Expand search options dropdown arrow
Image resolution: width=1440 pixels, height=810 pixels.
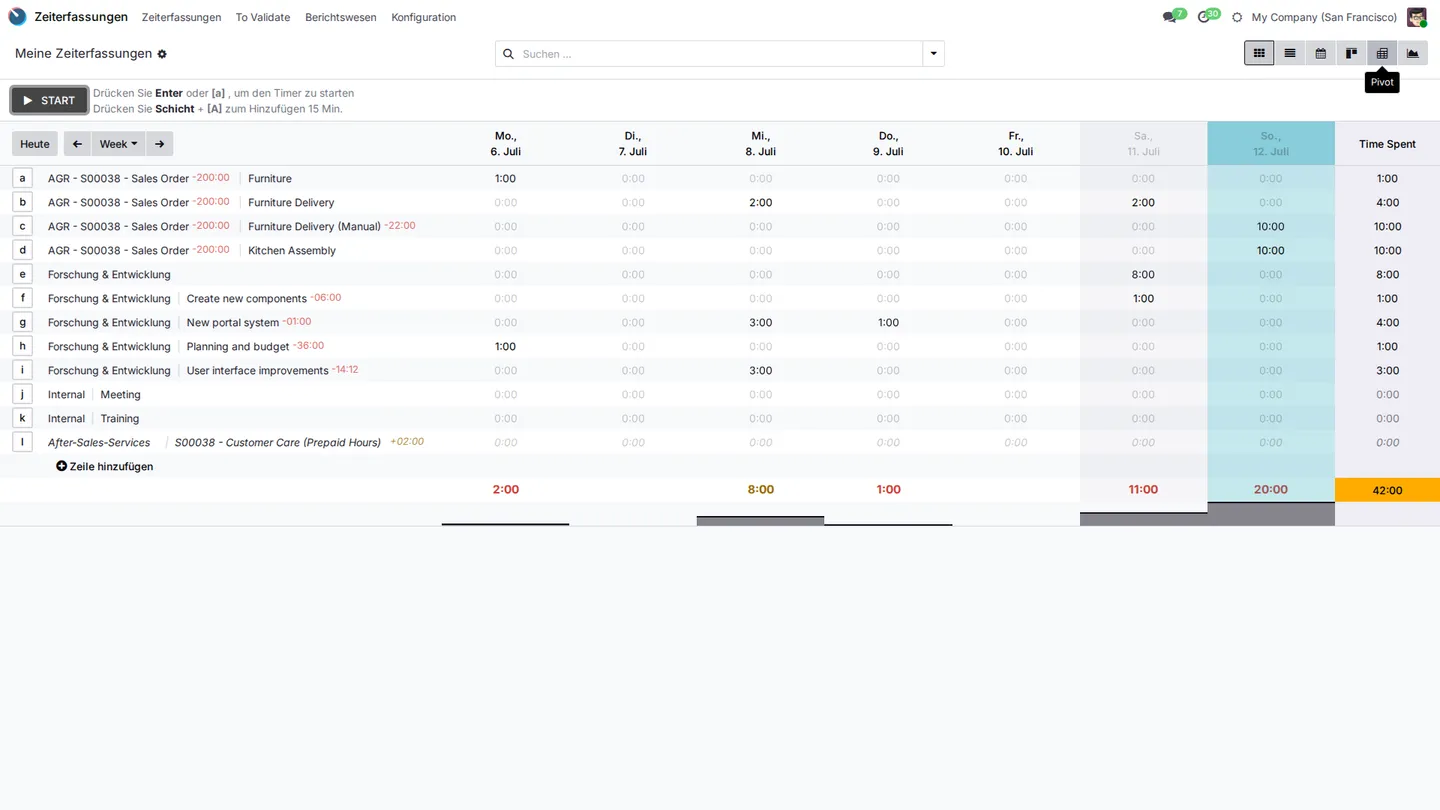coord(933,54)
